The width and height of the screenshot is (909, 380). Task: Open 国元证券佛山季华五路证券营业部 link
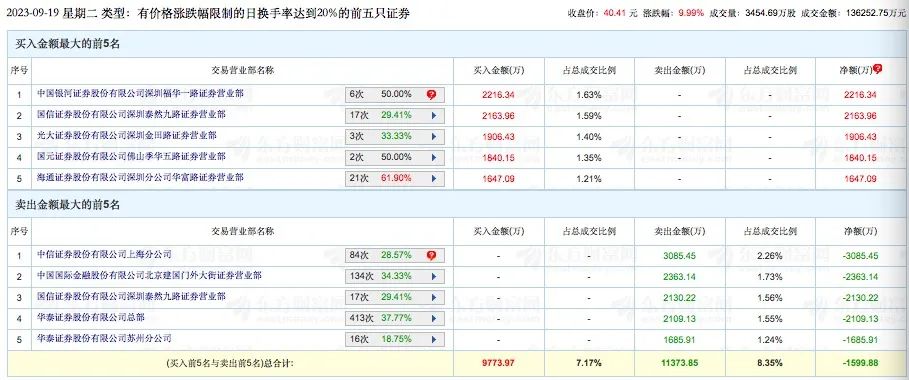132,157
